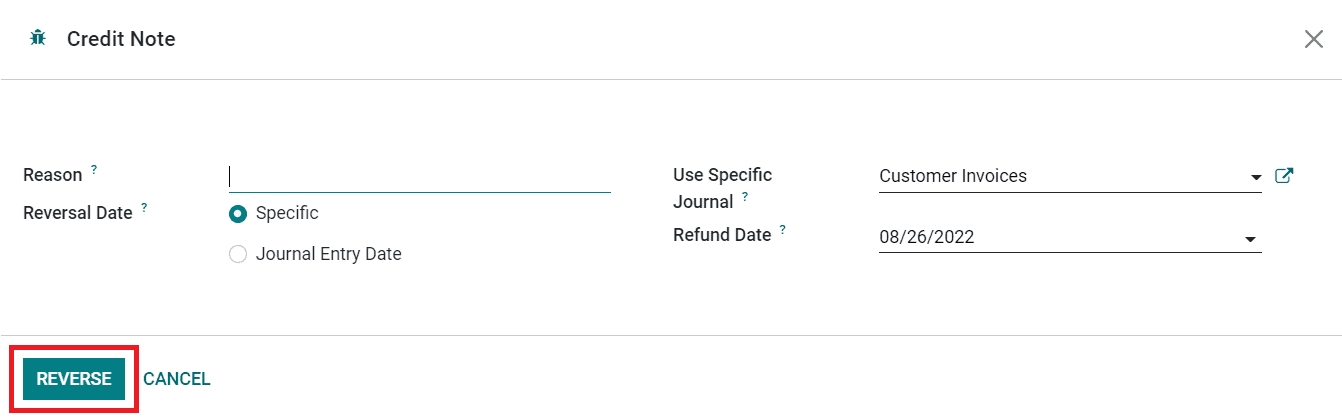
Task: Show the Reversal Date help tooltip
Action: click(144, 208)
